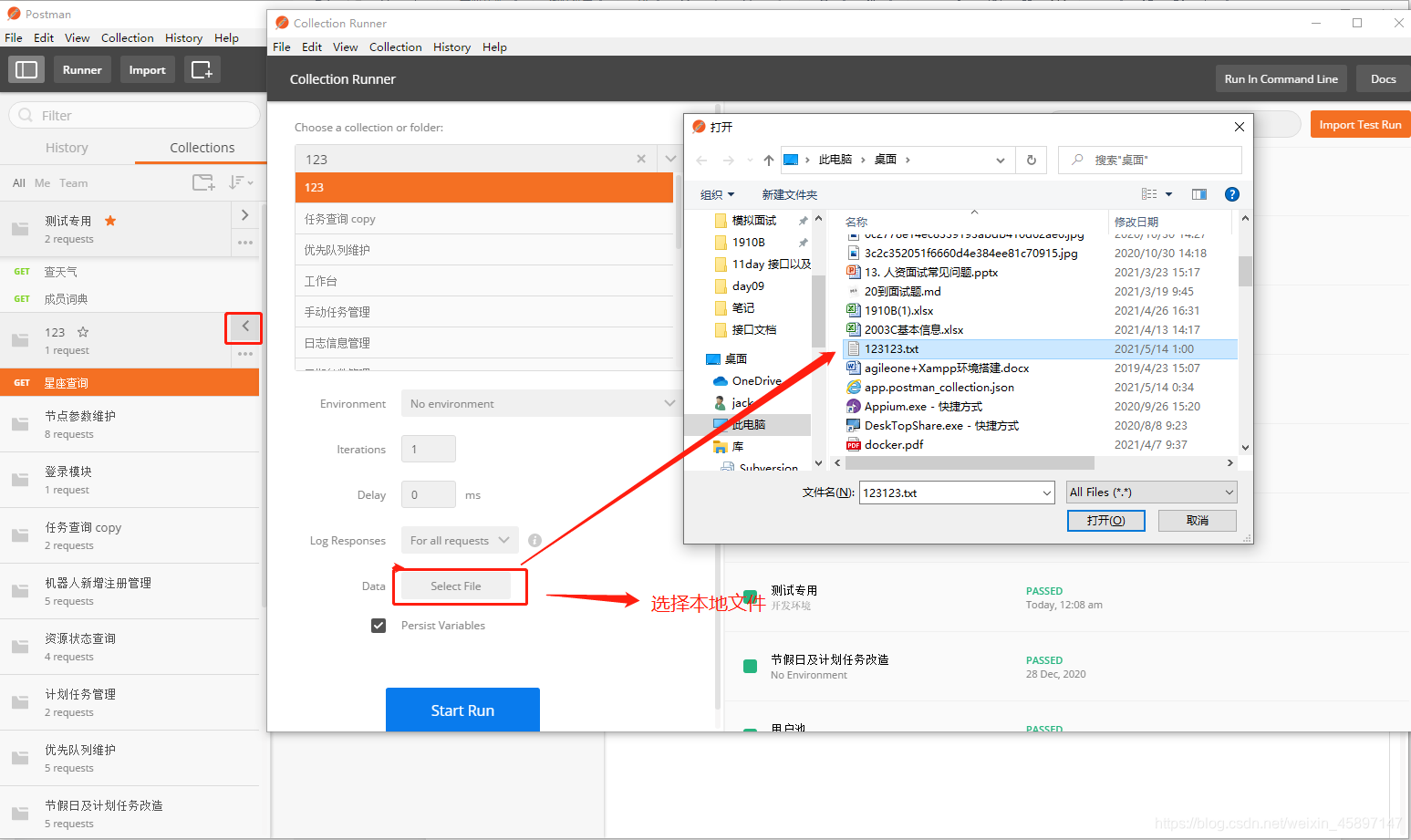
Task: Click the Iterations input field
Action: pos(429,449)
